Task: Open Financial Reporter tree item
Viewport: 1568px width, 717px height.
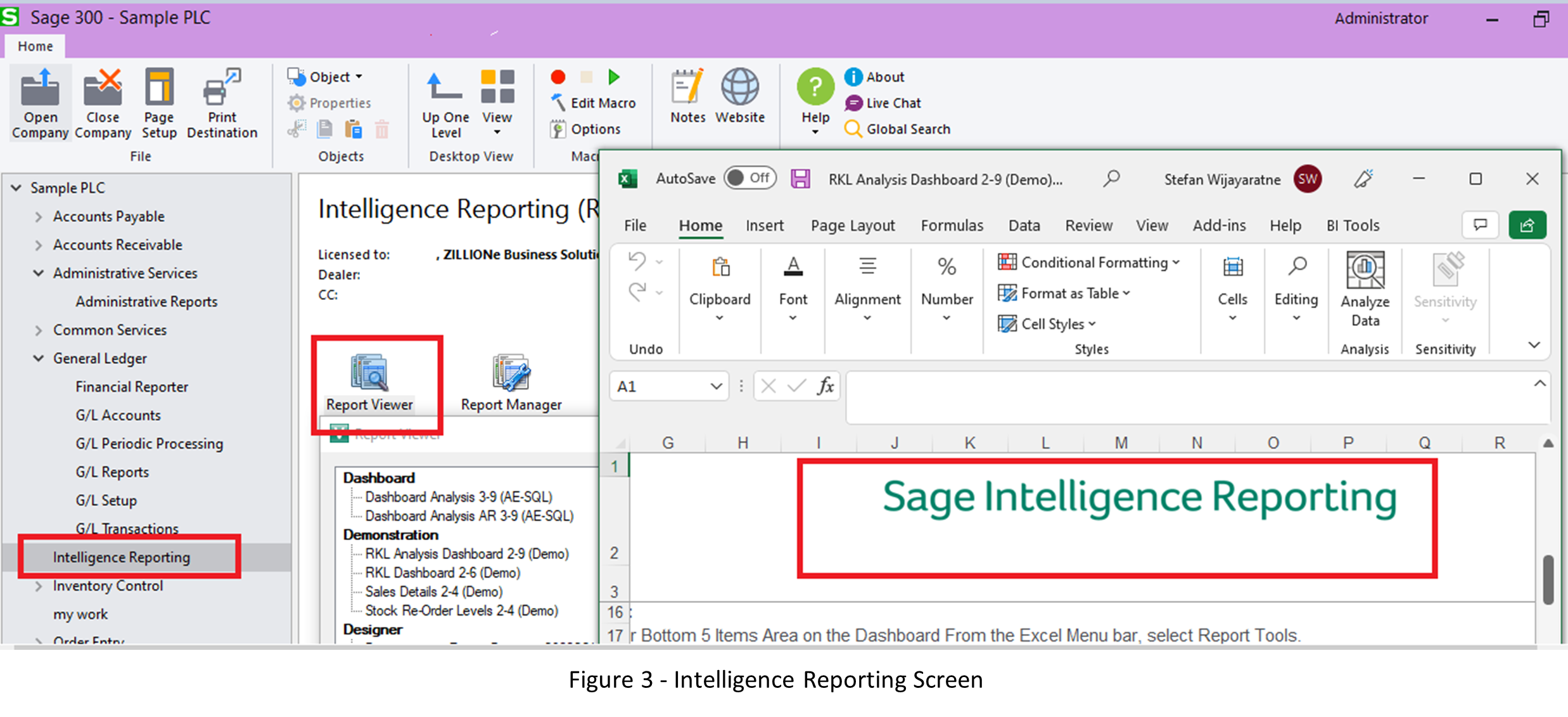Action: (x=132, y=387)
